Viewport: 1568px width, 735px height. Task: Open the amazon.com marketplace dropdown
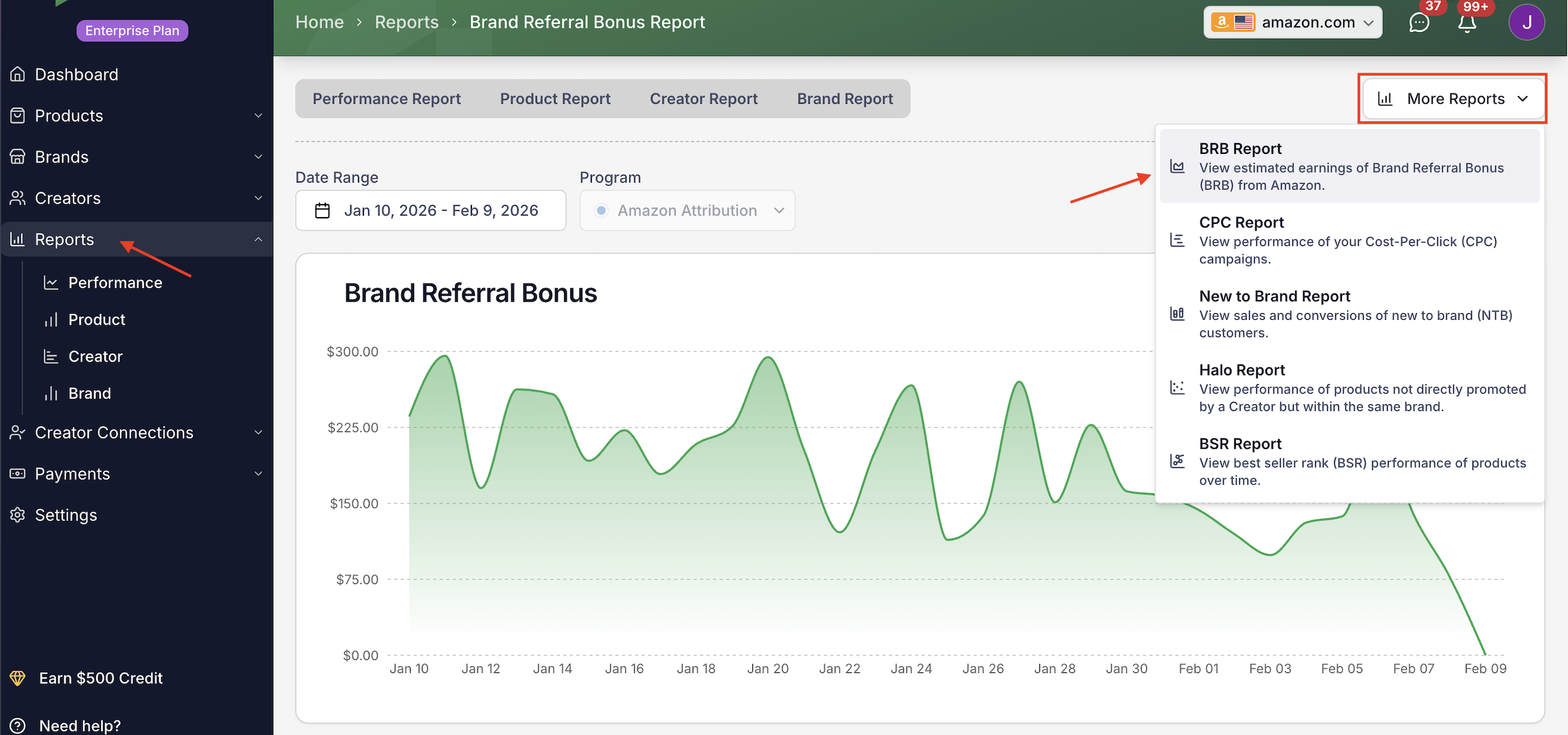coord(1292,23)
